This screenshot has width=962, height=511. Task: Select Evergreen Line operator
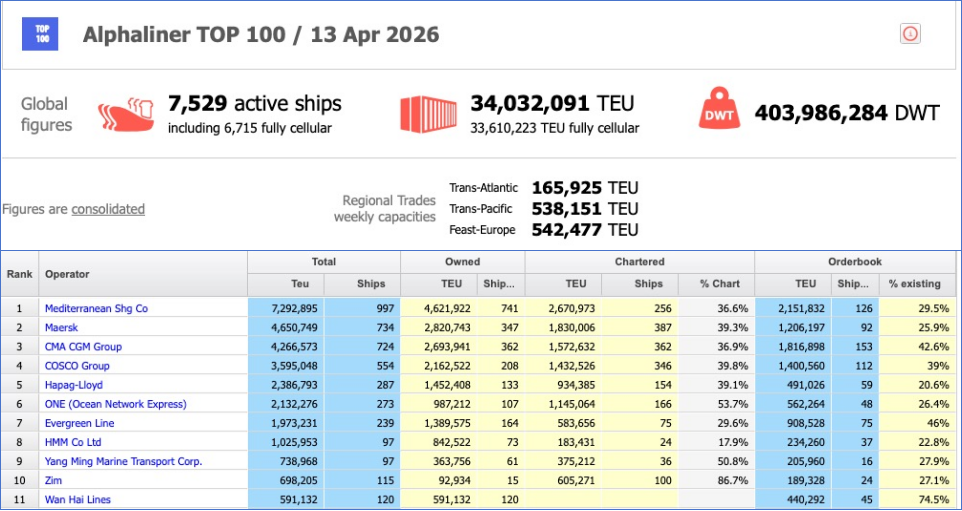point(78,423)
